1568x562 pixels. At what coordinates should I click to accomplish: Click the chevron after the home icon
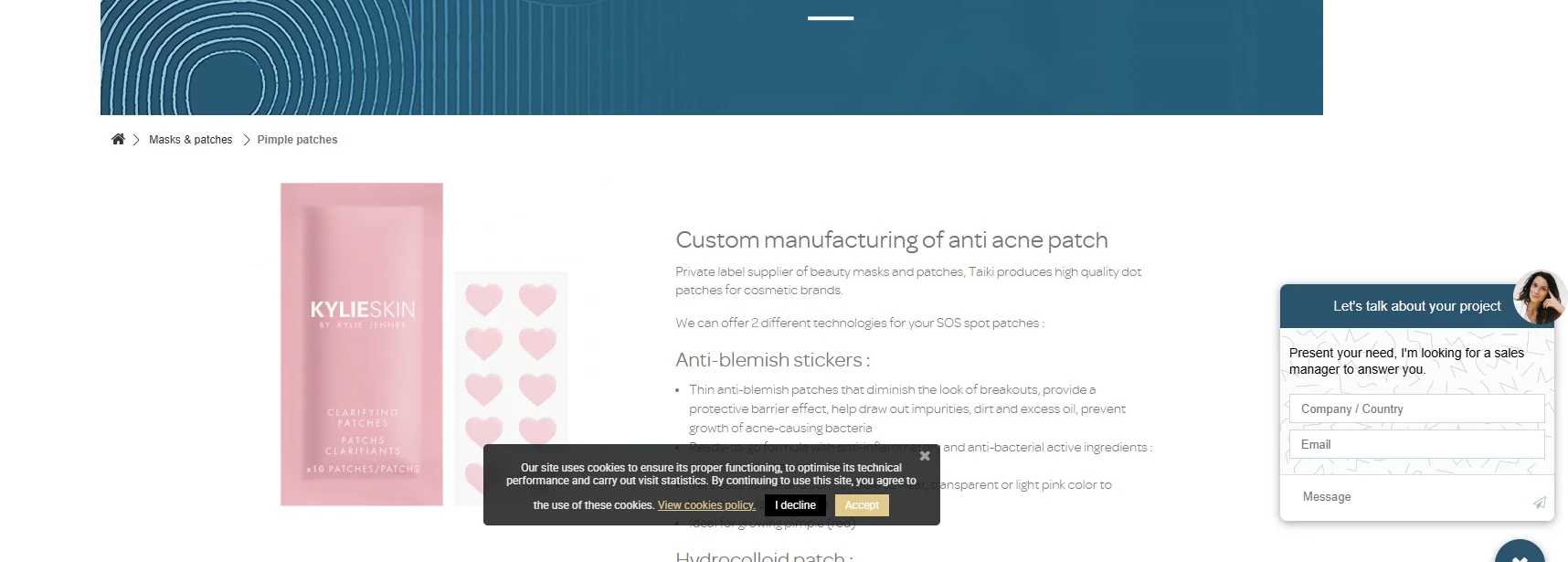coord(136,140)
